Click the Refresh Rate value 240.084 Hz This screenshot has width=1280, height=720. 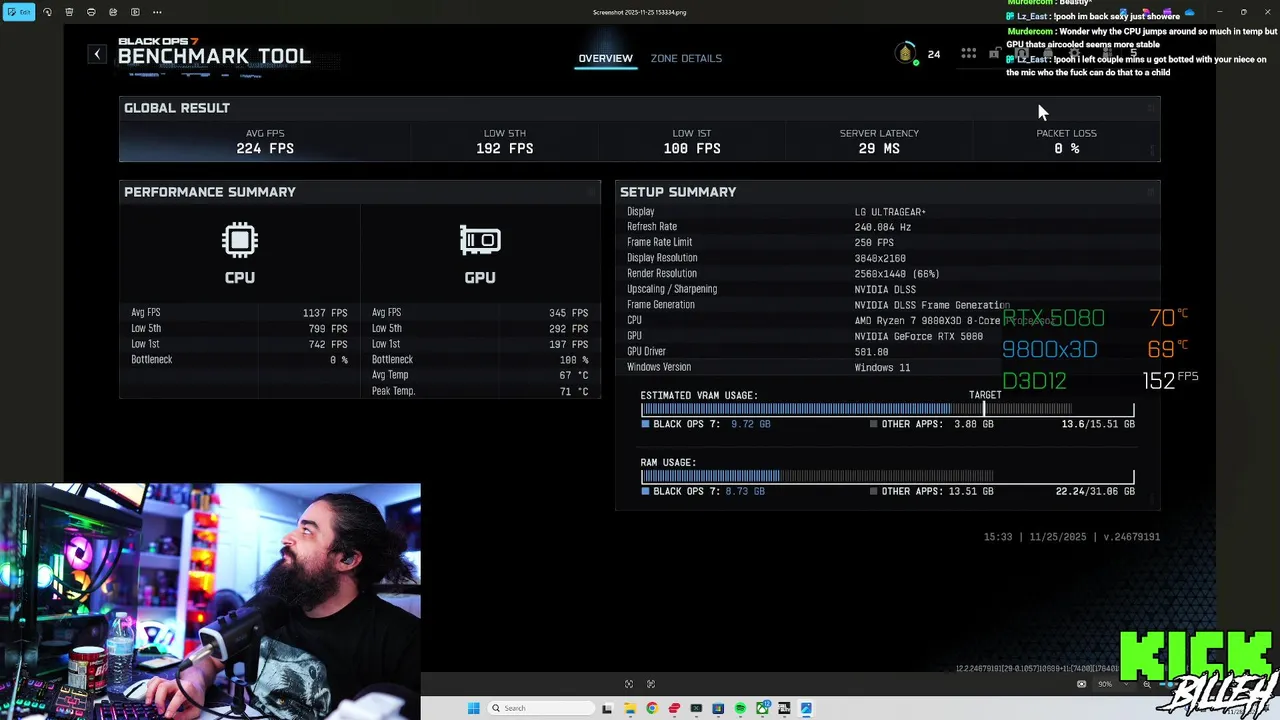pyautogui.click(x=883, y=227)
